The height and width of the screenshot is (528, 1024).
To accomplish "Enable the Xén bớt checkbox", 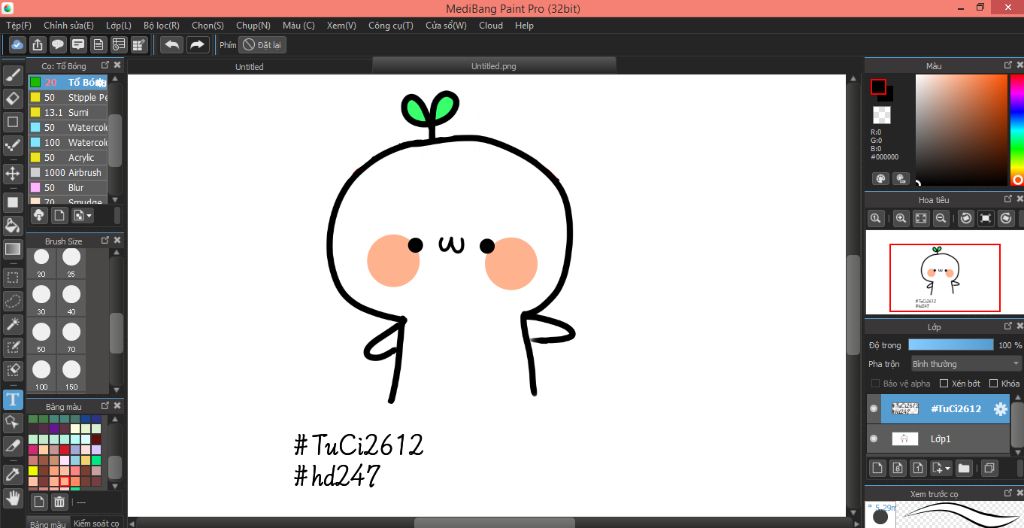I will pyautogui.click(x=944, y=384).
